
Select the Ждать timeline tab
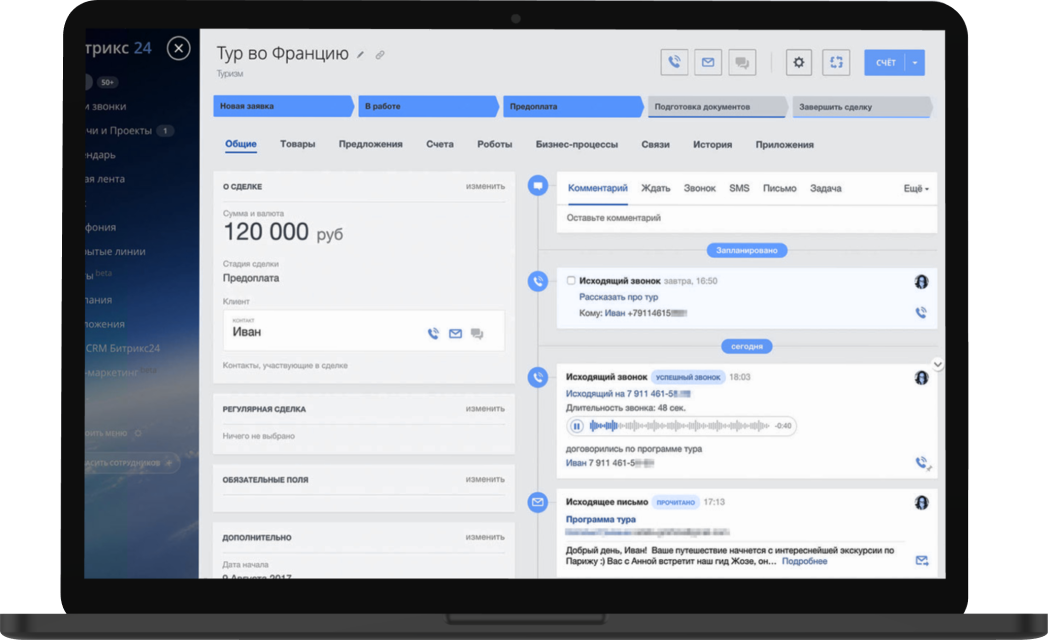coord(656,188)
